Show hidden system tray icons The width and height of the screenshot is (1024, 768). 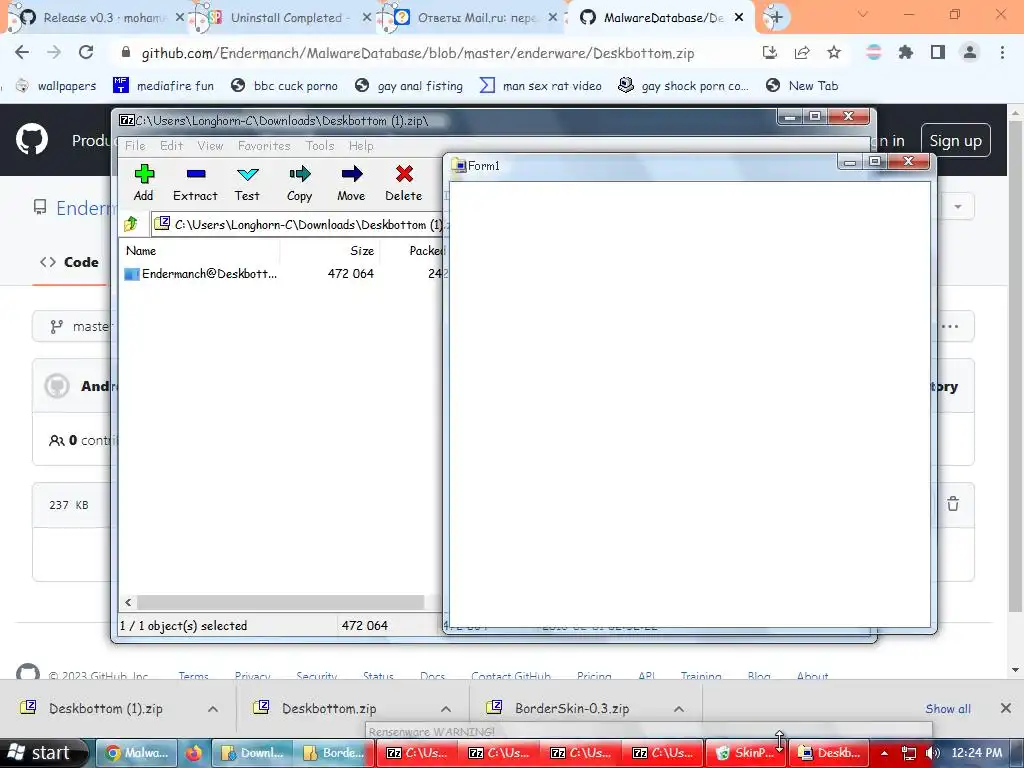[x=884, y=753]
